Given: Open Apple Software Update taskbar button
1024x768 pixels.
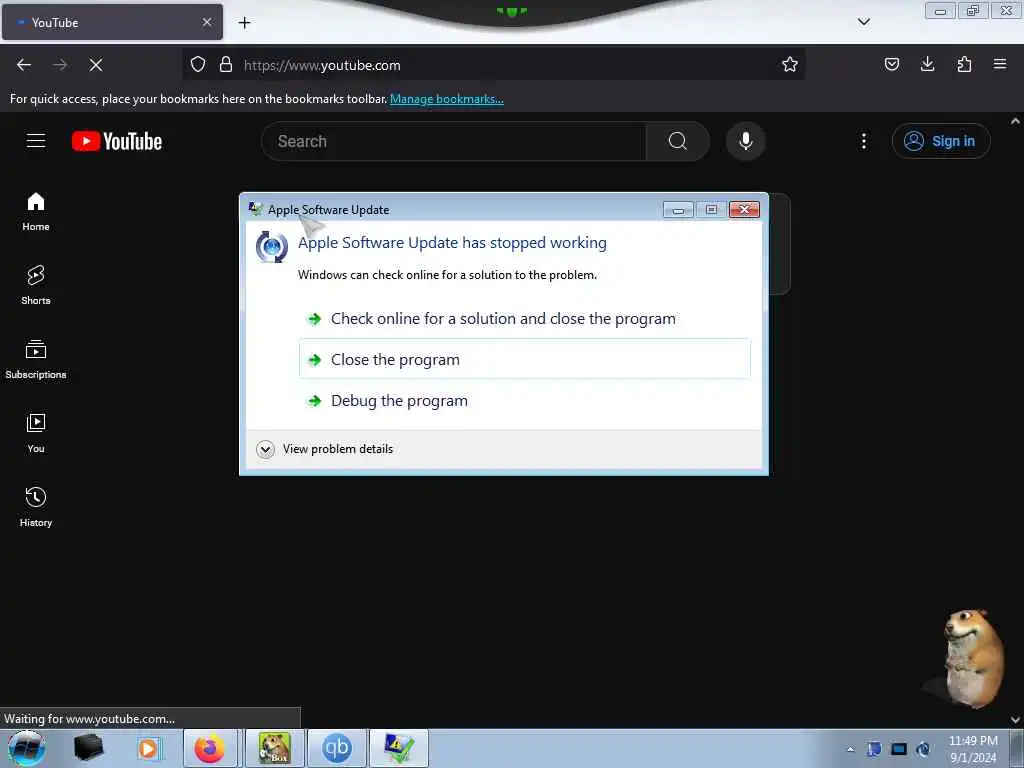Looking at the screenshot, I should pyautogui.click(x=399, y=748).
